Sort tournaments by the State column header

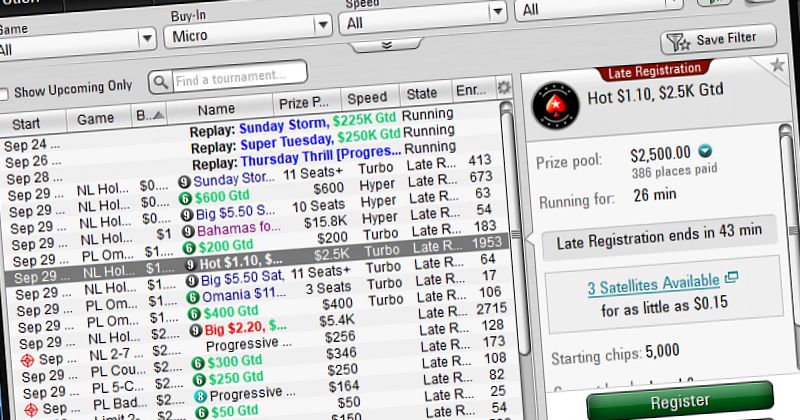click(422, 94)
